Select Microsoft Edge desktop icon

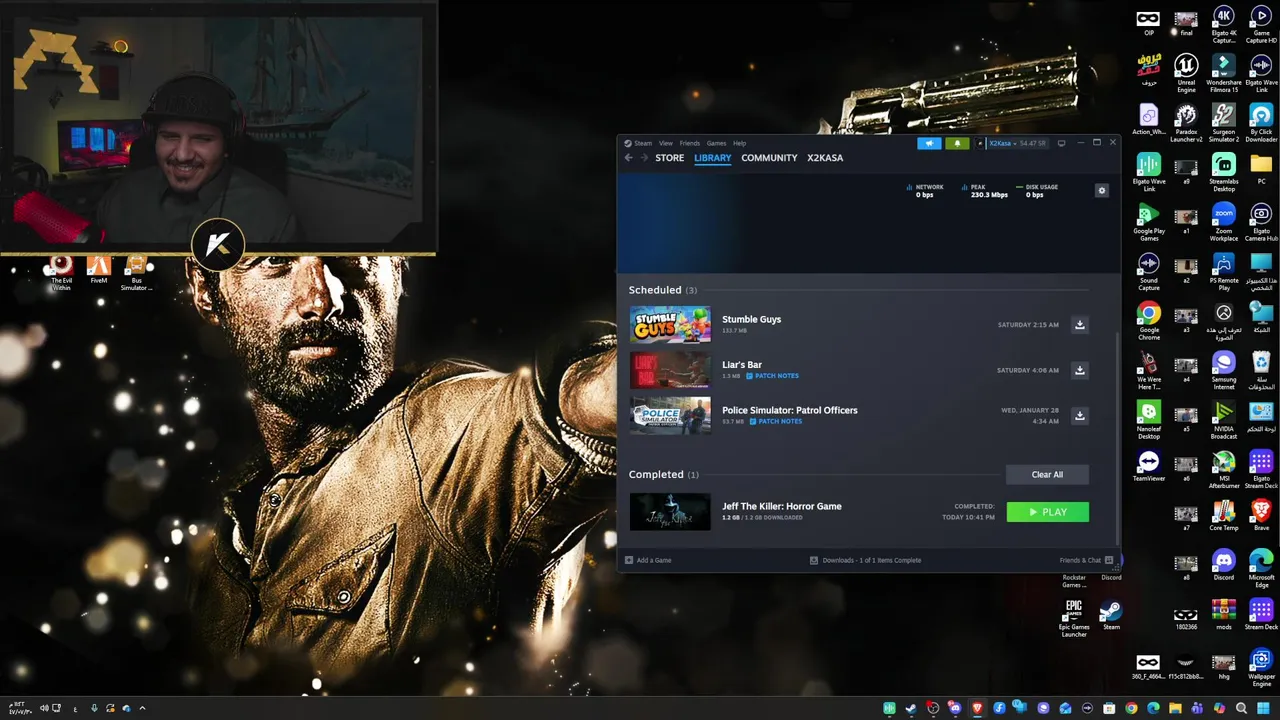(1261, 568)
